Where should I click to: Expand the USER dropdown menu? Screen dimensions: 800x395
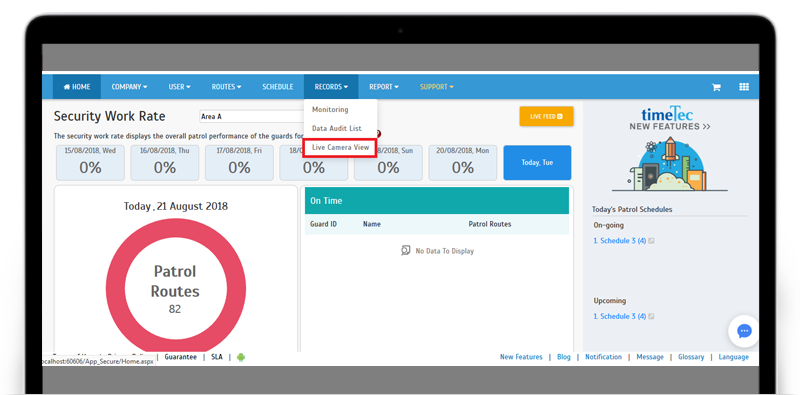180,87
